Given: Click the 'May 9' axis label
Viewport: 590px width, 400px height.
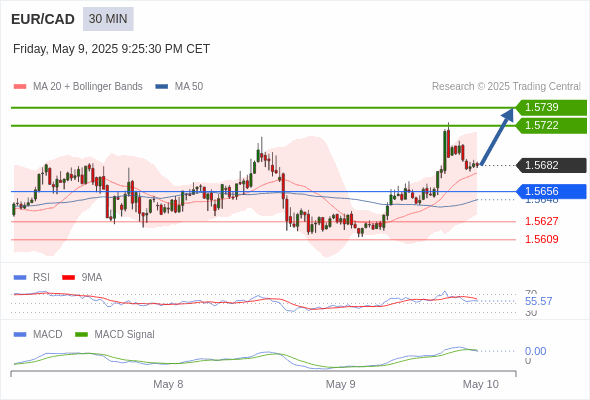Looking at the screenshot, I should point(341,384).
